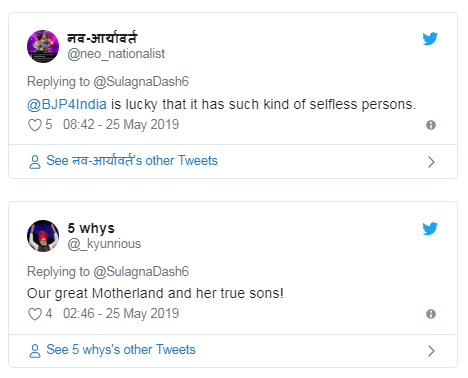Viewport: 468px width, 378px height.
Task: Click person icon beside See नव-आर्यावर्त's Tweets
Action: point(35,162)
